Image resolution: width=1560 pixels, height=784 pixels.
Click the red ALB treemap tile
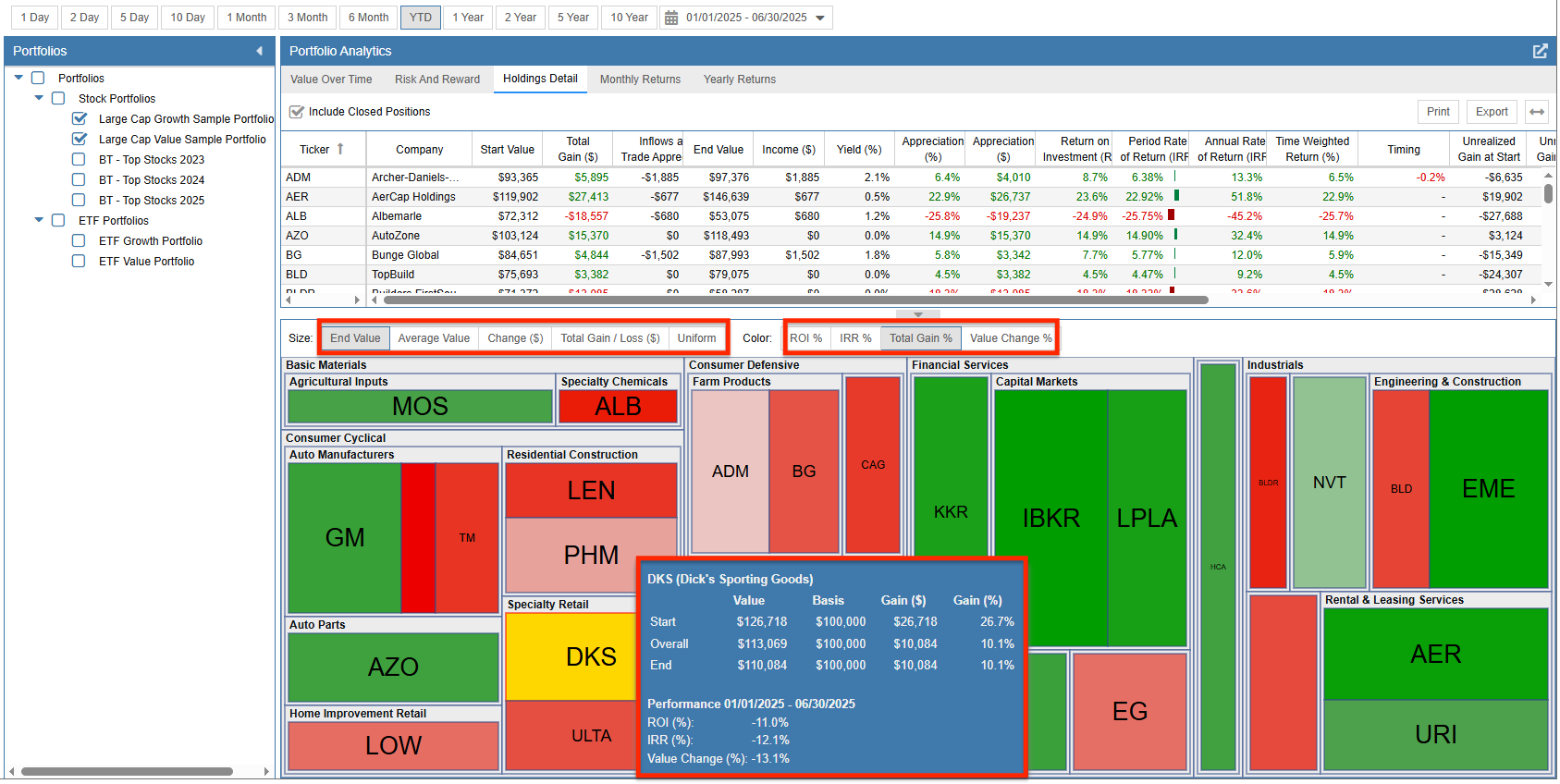tap(618, 407)
